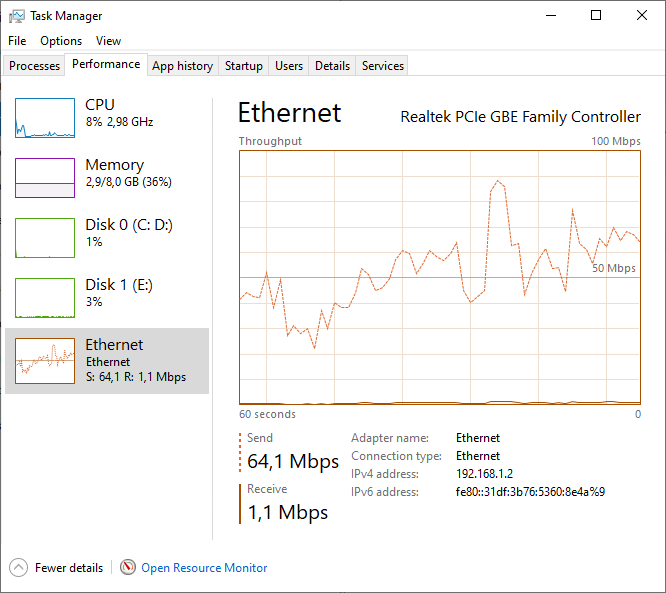Switch to the App history tab
The image size is (666, 593).
pos(182,66)
